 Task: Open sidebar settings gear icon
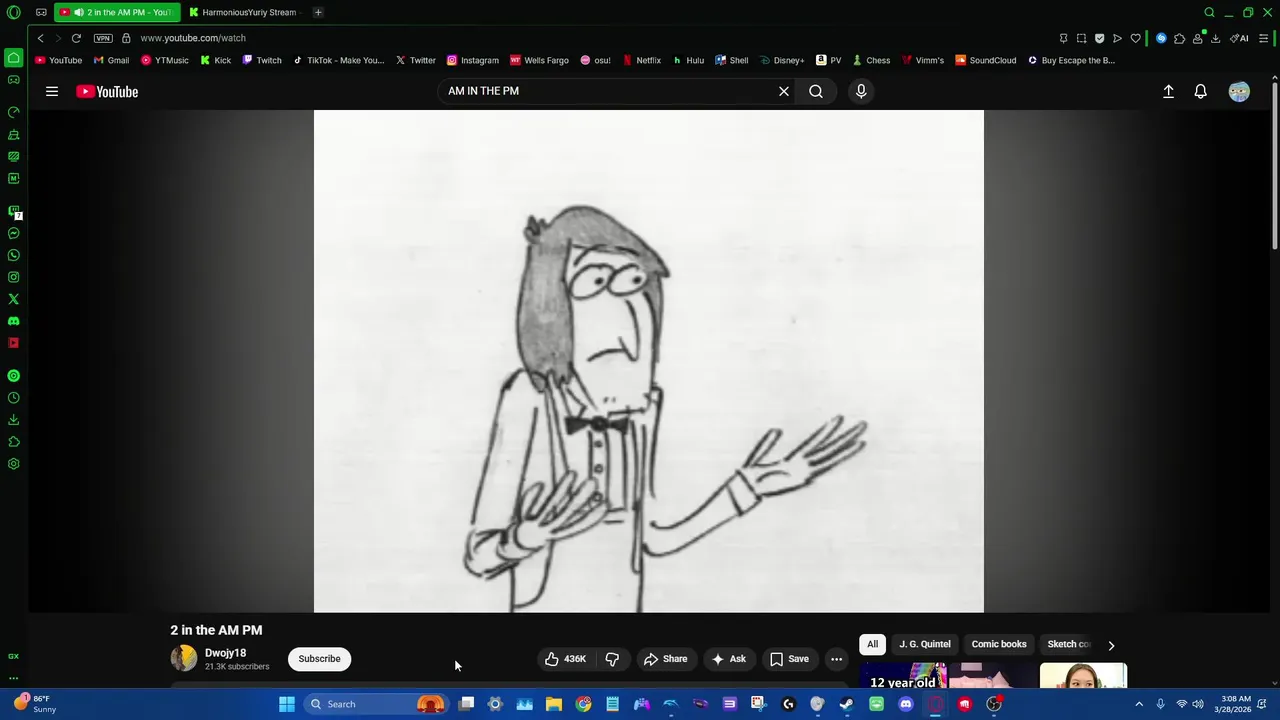point(13,464)
